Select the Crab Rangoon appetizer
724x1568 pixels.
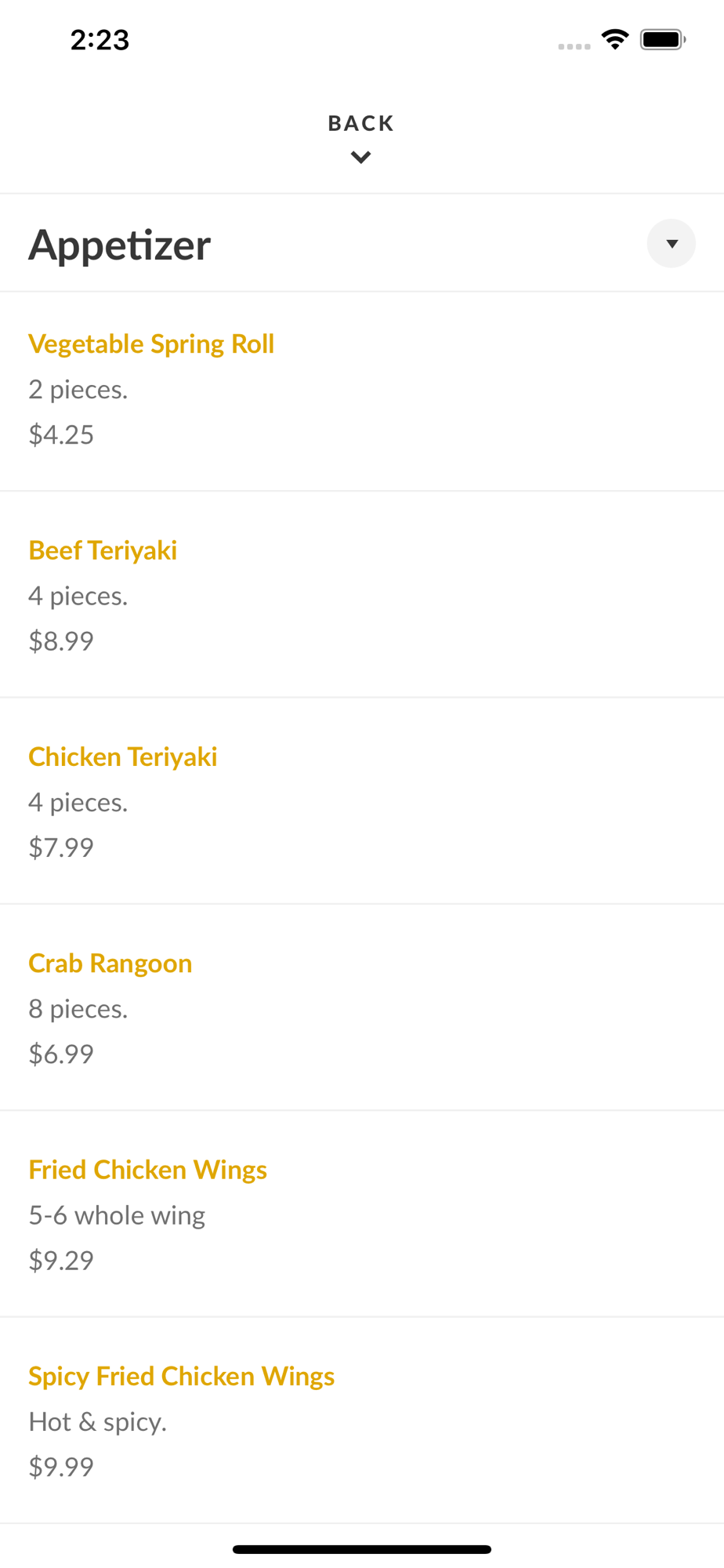[x=110, y=963]
